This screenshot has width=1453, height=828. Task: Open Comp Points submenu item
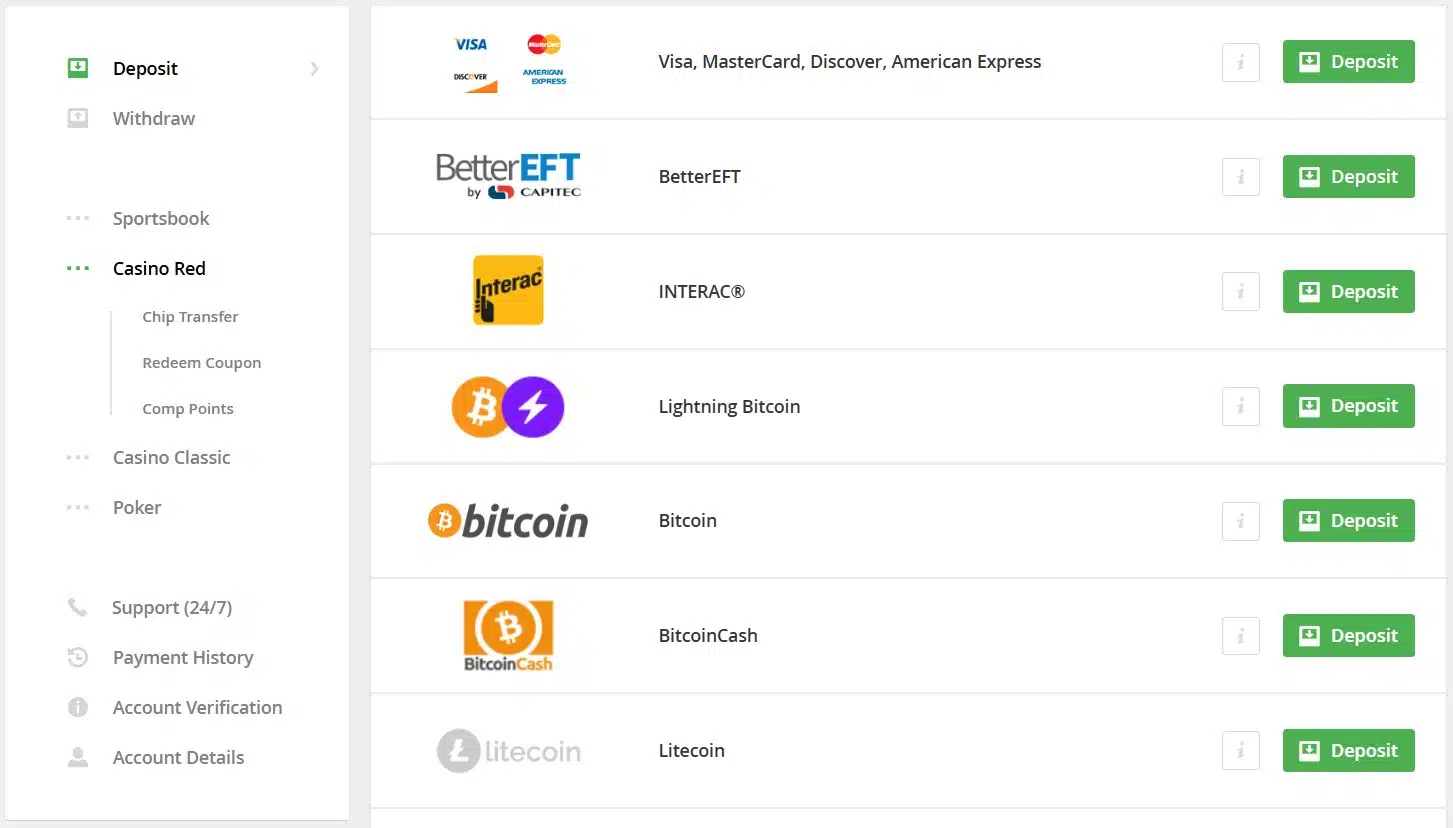tap(188, 409)
